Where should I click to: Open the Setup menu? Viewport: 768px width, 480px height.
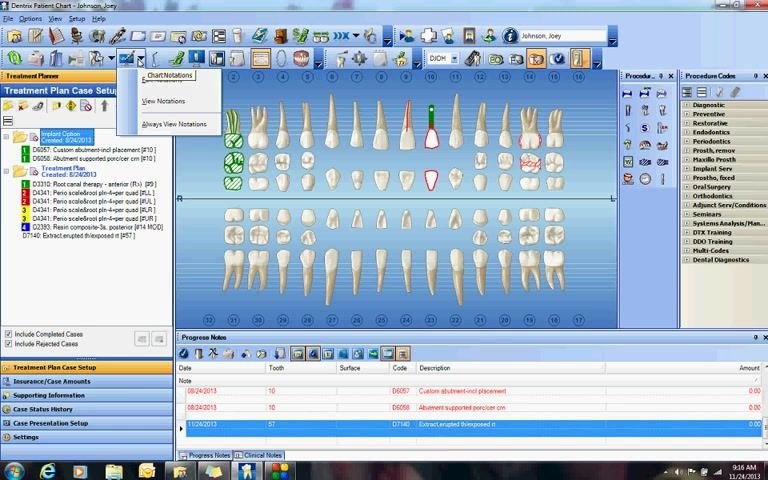77,19
